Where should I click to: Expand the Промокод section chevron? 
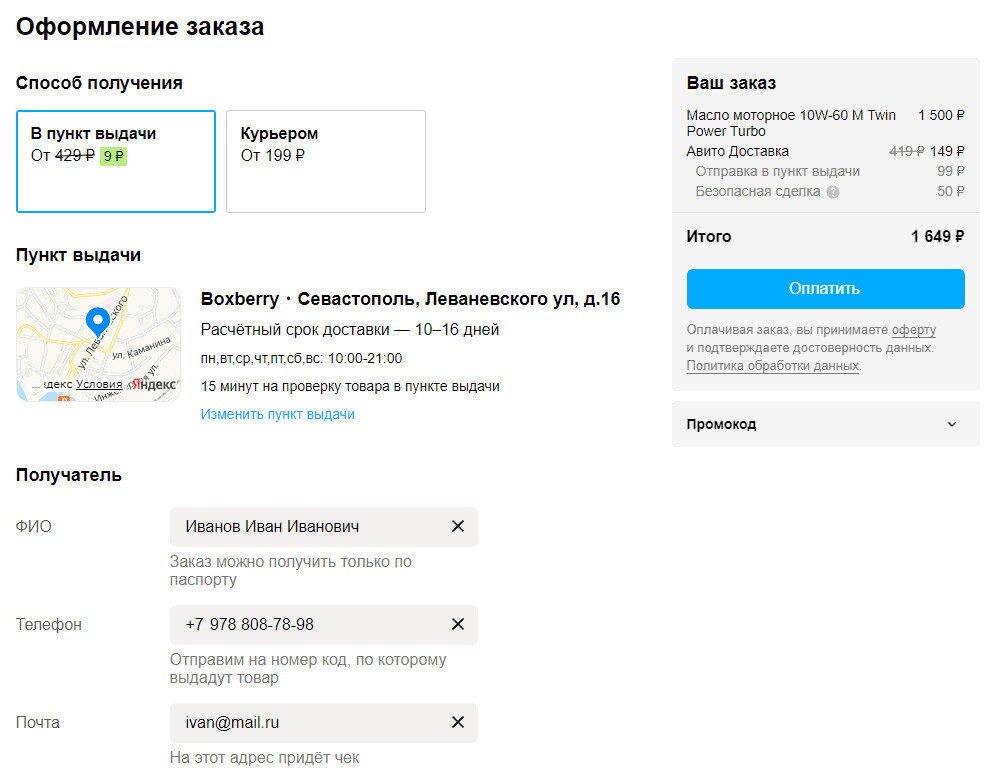952,424
